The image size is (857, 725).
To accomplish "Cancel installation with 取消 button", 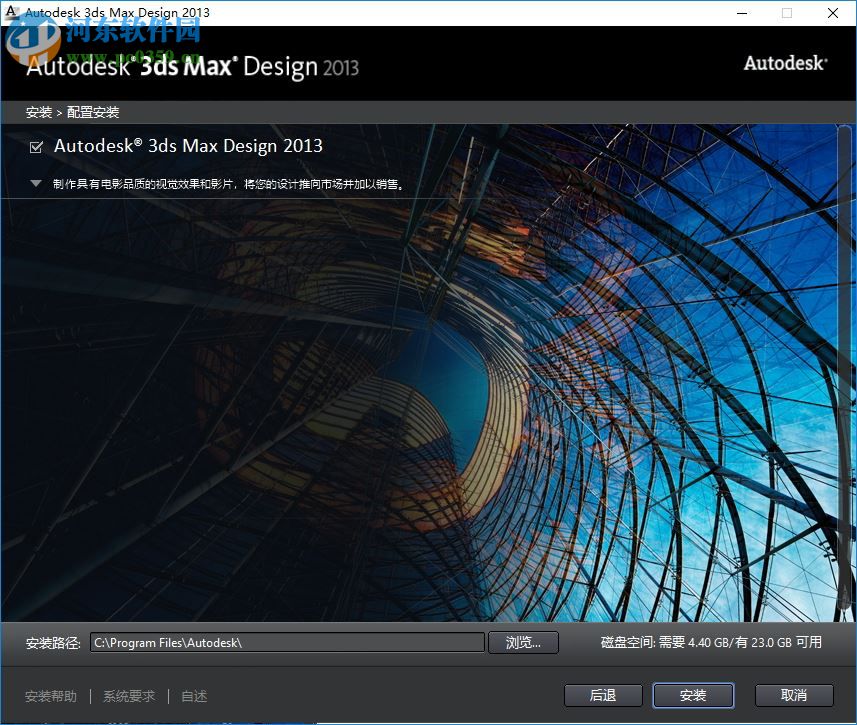I will click(x=794, y=695).
